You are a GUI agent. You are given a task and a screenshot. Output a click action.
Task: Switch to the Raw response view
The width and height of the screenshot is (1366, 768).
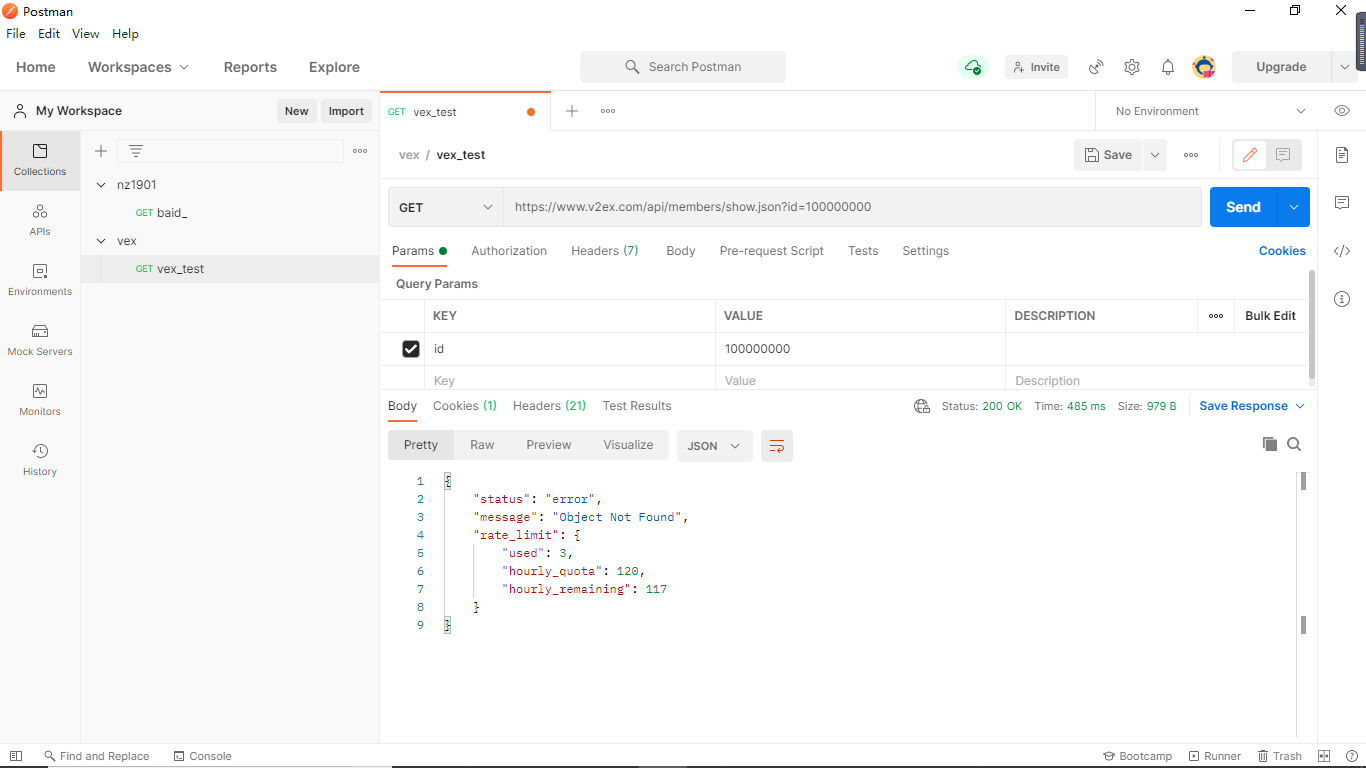[482, 445]
